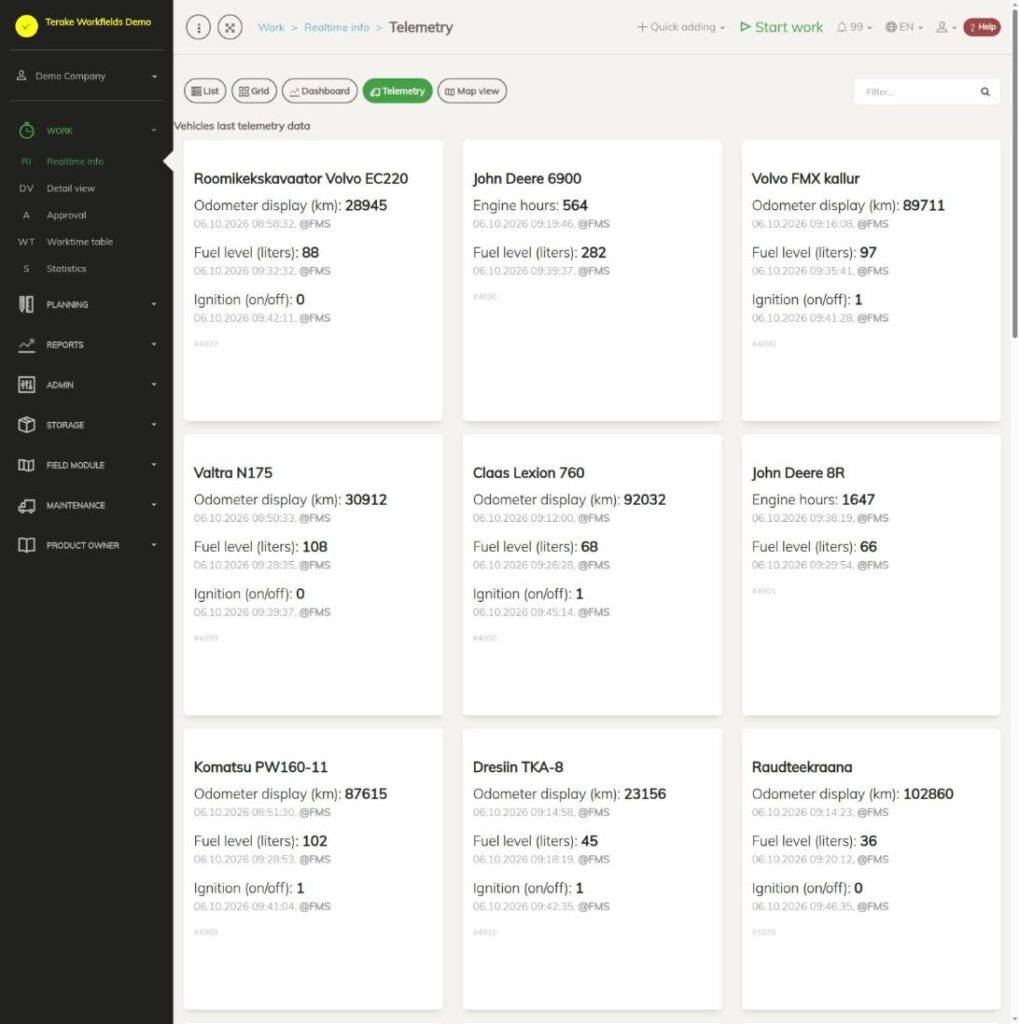Click the red Help button

(982, 27)
